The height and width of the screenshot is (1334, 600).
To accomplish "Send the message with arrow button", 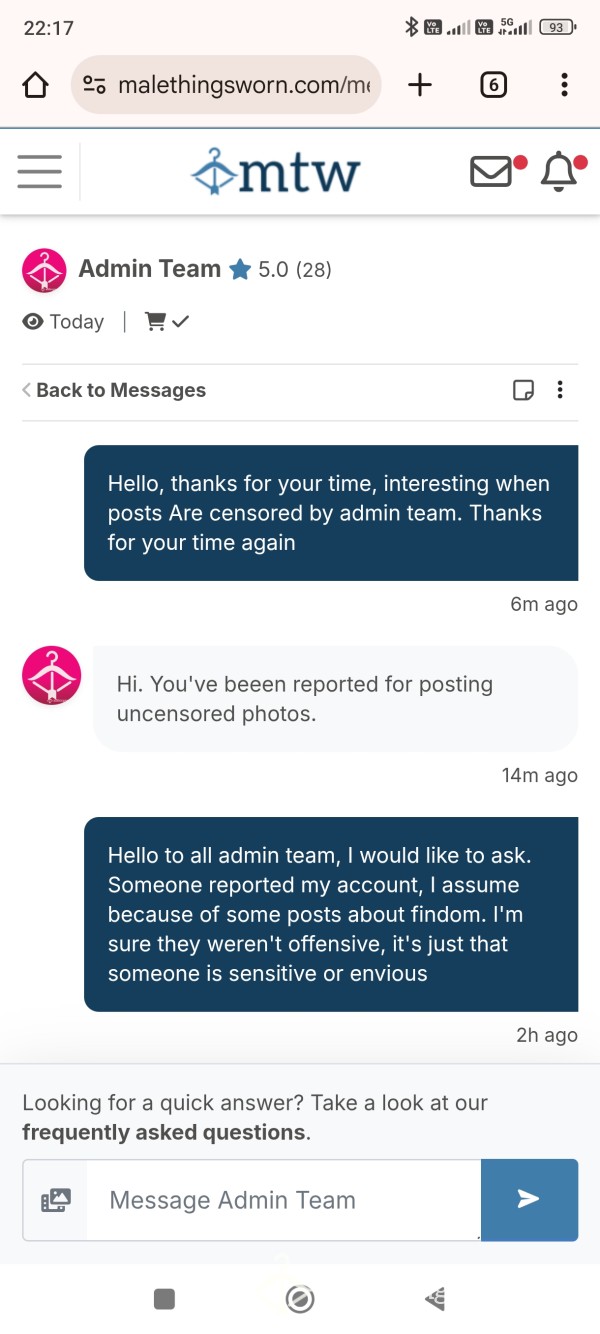I will coord(529,1200).
